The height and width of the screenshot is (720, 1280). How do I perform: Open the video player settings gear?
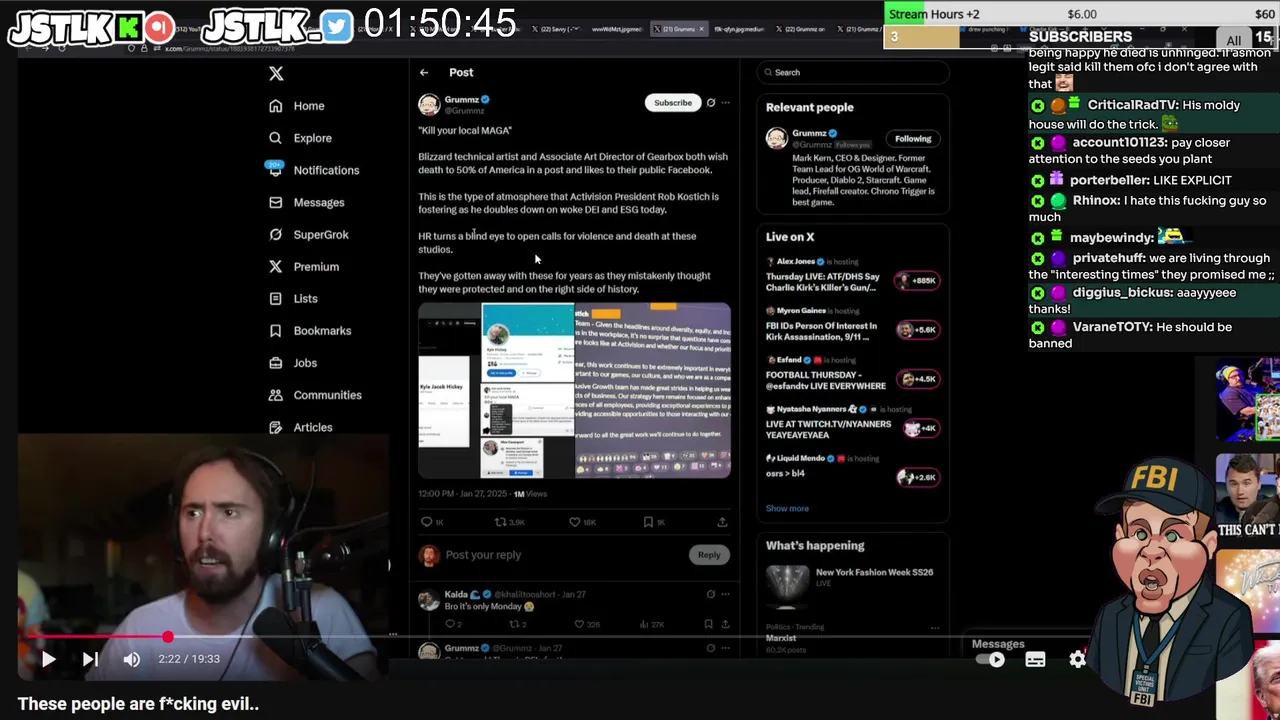click(x=1077, y=659)
